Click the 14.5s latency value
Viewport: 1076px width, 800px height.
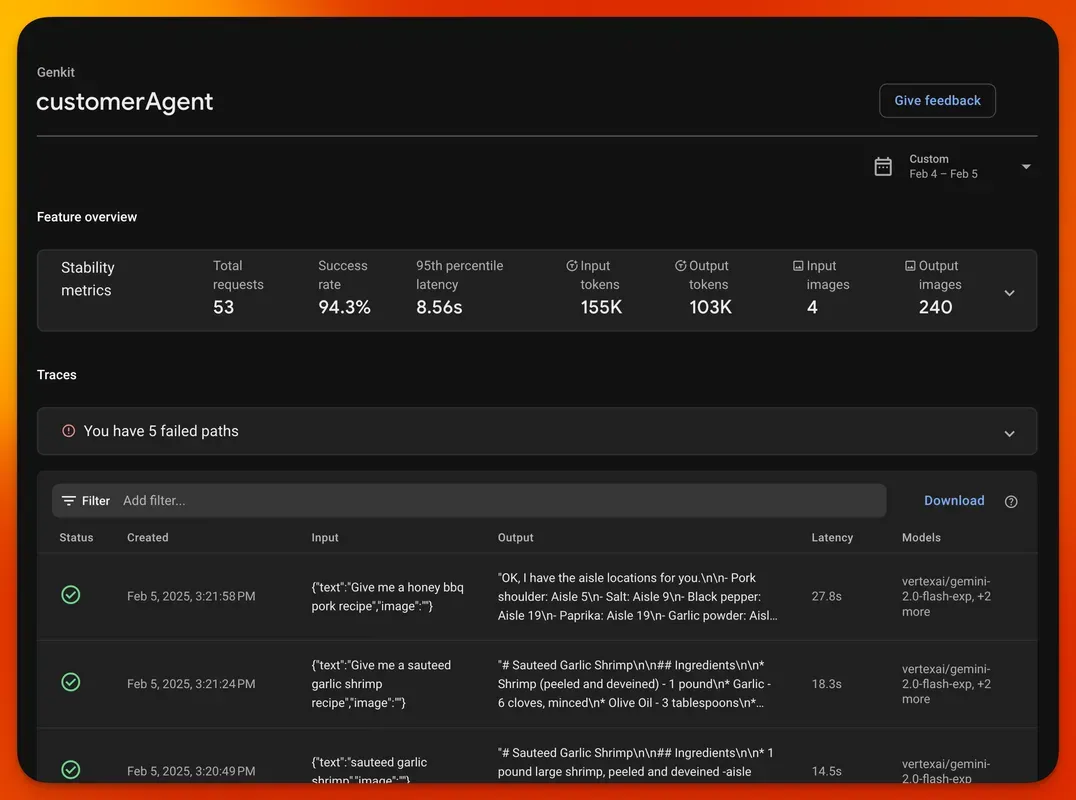pos(826,771)
